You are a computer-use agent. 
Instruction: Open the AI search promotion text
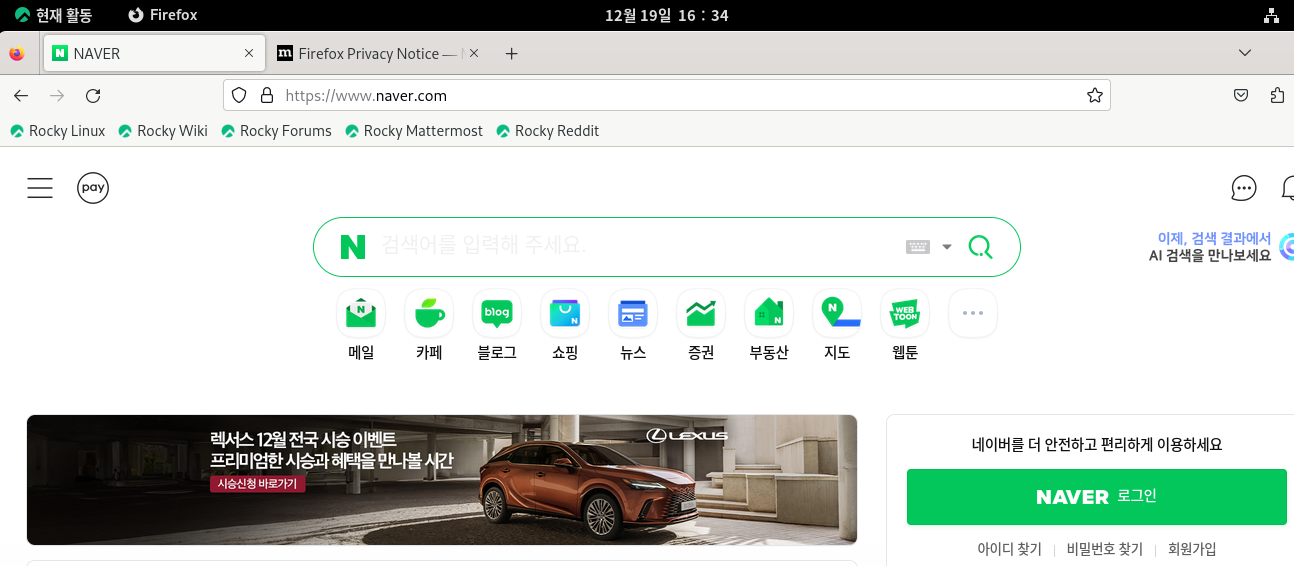click(1210, 247)
